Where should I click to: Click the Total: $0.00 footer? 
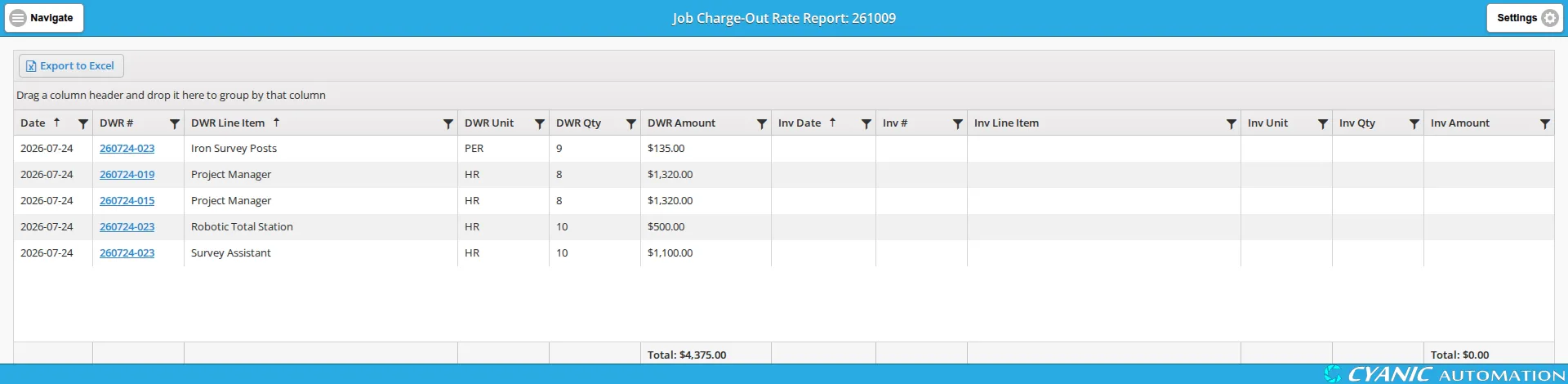[x=1459, y=355]
